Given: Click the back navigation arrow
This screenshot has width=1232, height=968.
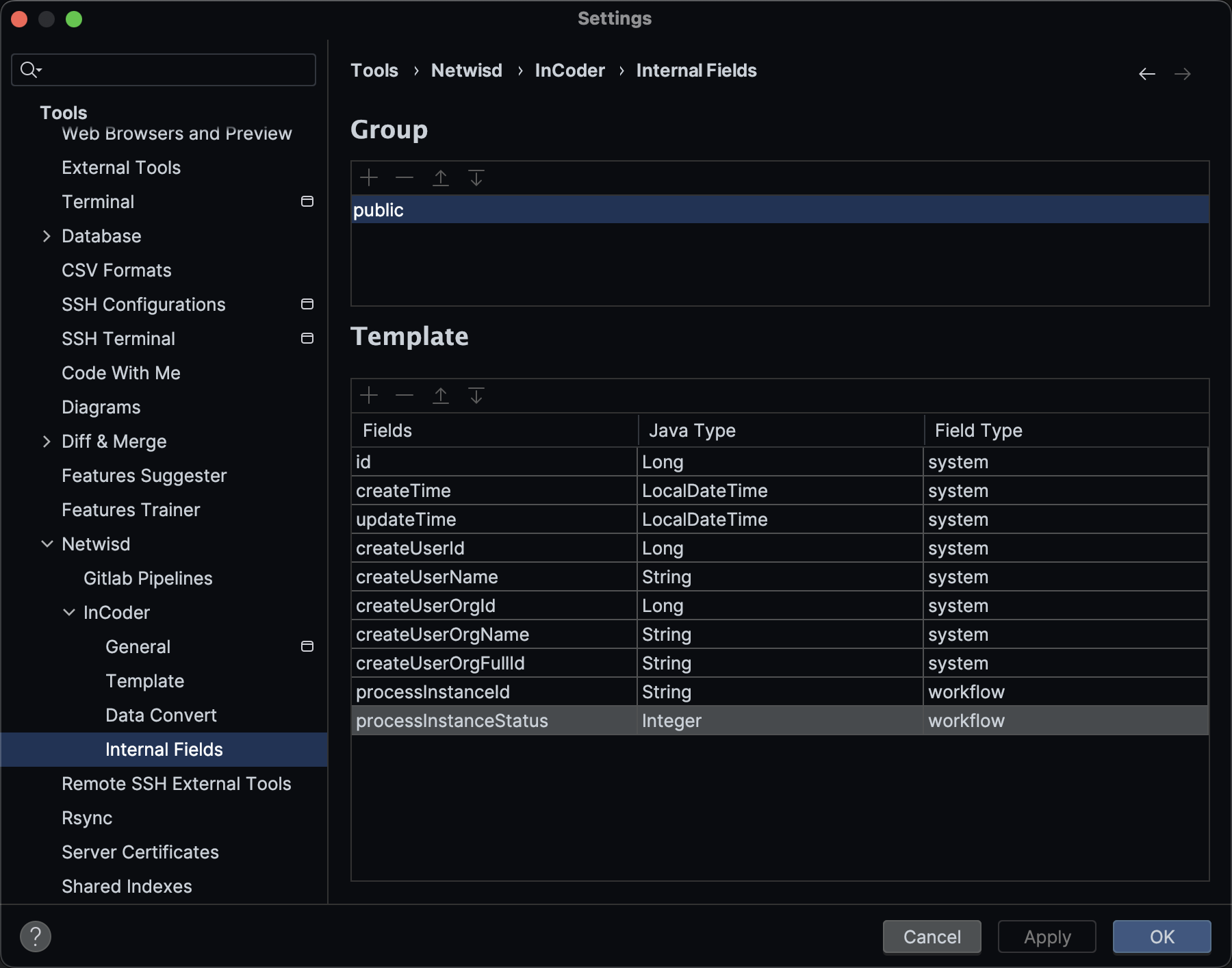Looking at the screenshot, I should [x=1147, y=74].
